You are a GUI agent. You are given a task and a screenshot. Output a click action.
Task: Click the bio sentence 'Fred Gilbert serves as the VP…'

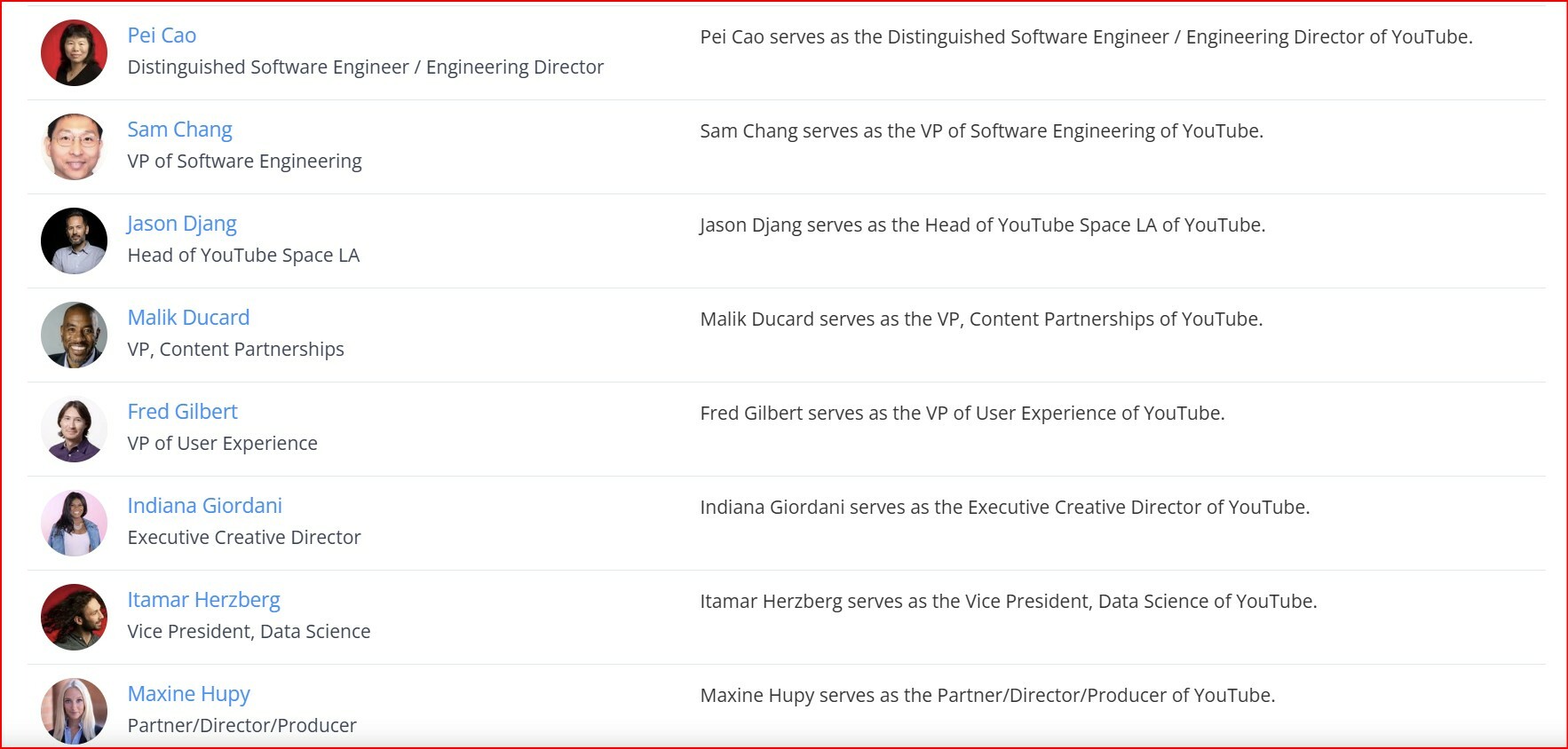click(962, 414)
